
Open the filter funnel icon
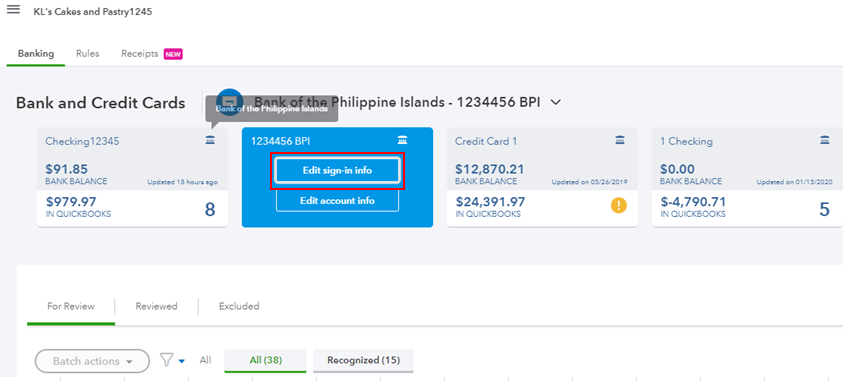[167, 360]
